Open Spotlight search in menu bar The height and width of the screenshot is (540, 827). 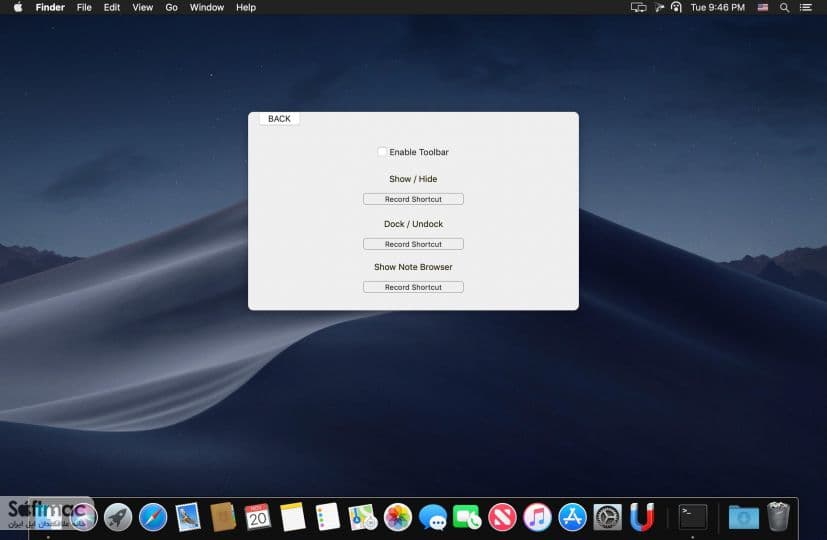[784, 7]
